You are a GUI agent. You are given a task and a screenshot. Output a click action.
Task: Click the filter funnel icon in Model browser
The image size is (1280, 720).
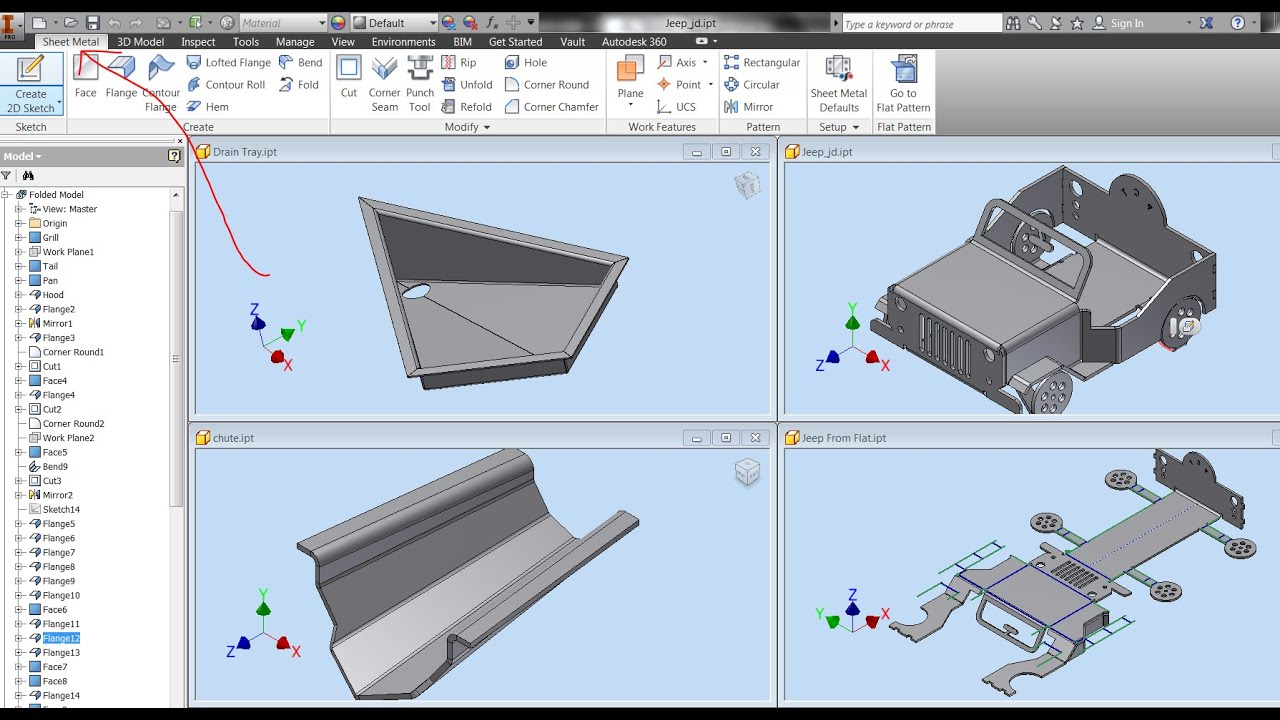pos(7,175)
